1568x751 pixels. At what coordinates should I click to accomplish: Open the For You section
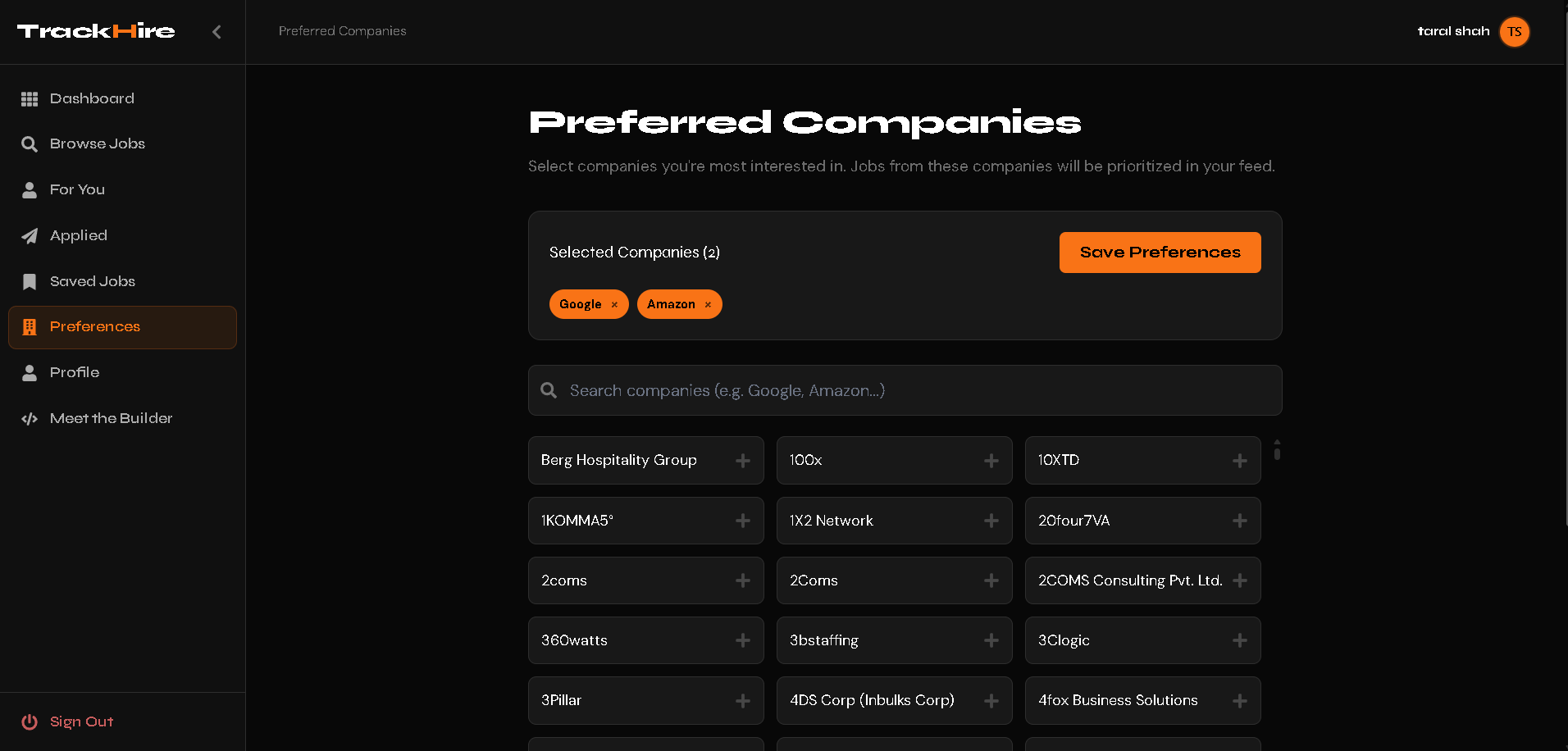coord(77,189)
